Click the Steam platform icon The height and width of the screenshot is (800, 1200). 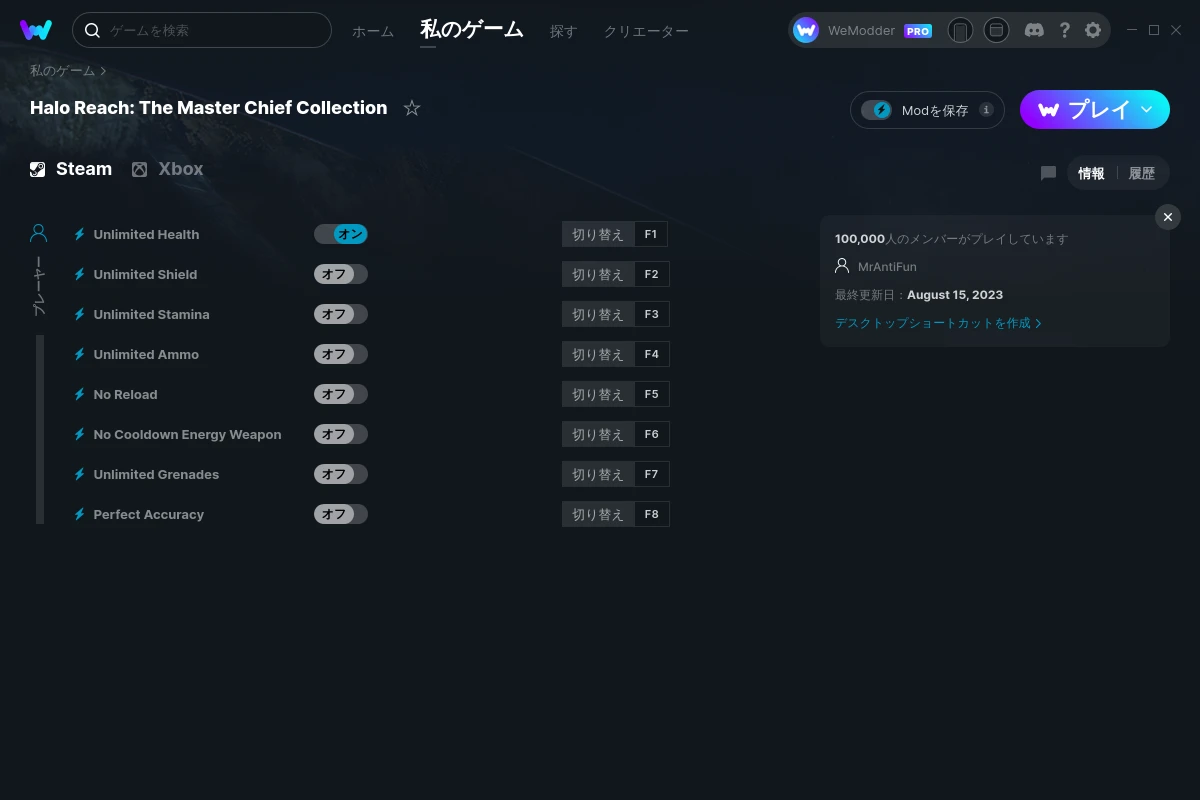pos(38,169)
